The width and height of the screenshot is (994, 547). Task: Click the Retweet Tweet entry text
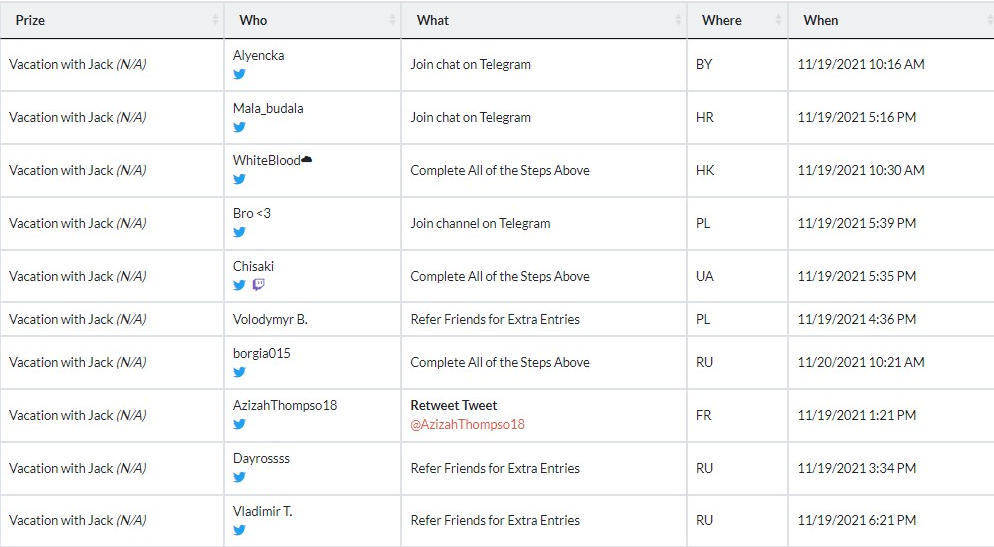tap(454, 406)
